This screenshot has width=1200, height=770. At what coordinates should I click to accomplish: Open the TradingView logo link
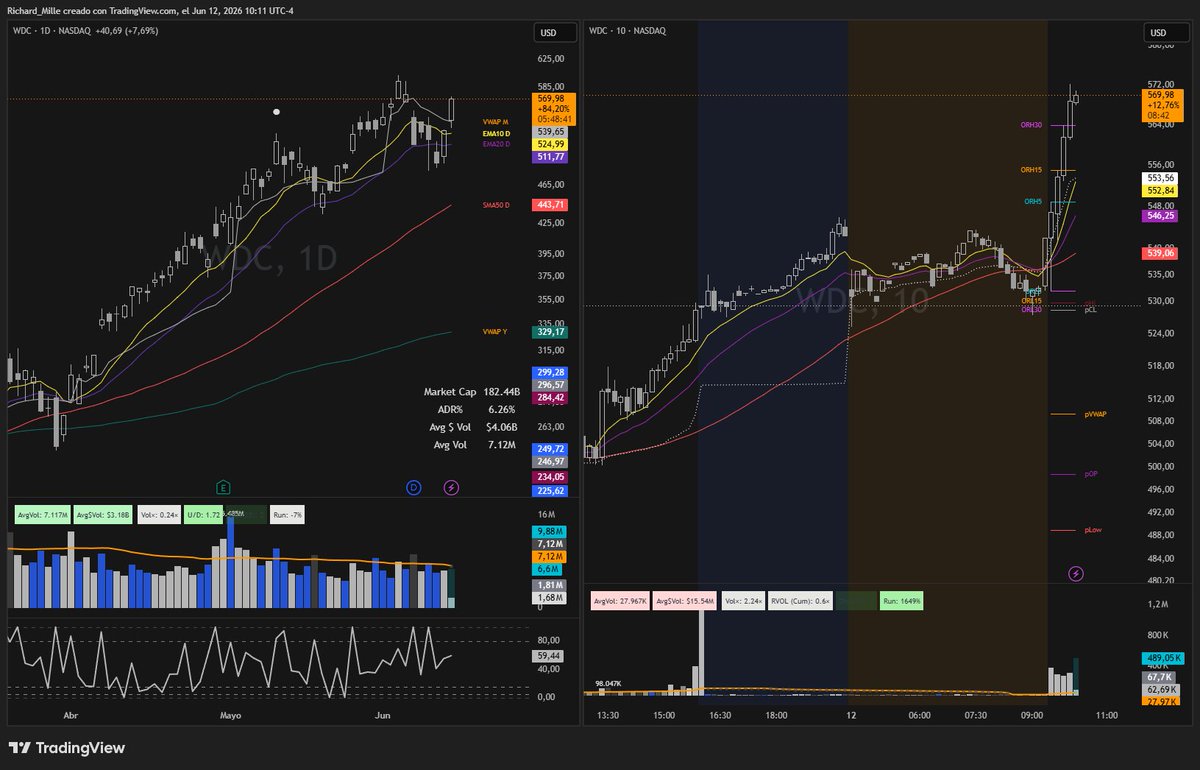67,748
